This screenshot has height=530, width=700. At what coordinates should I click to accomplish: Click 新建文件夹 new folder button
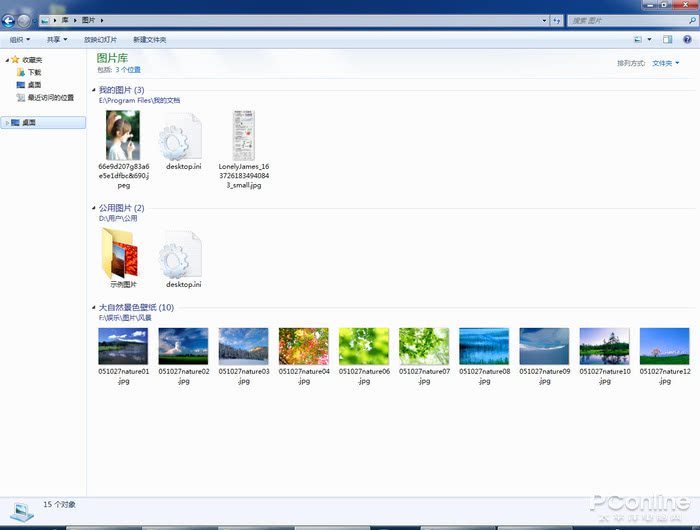(x=149, y=39)
